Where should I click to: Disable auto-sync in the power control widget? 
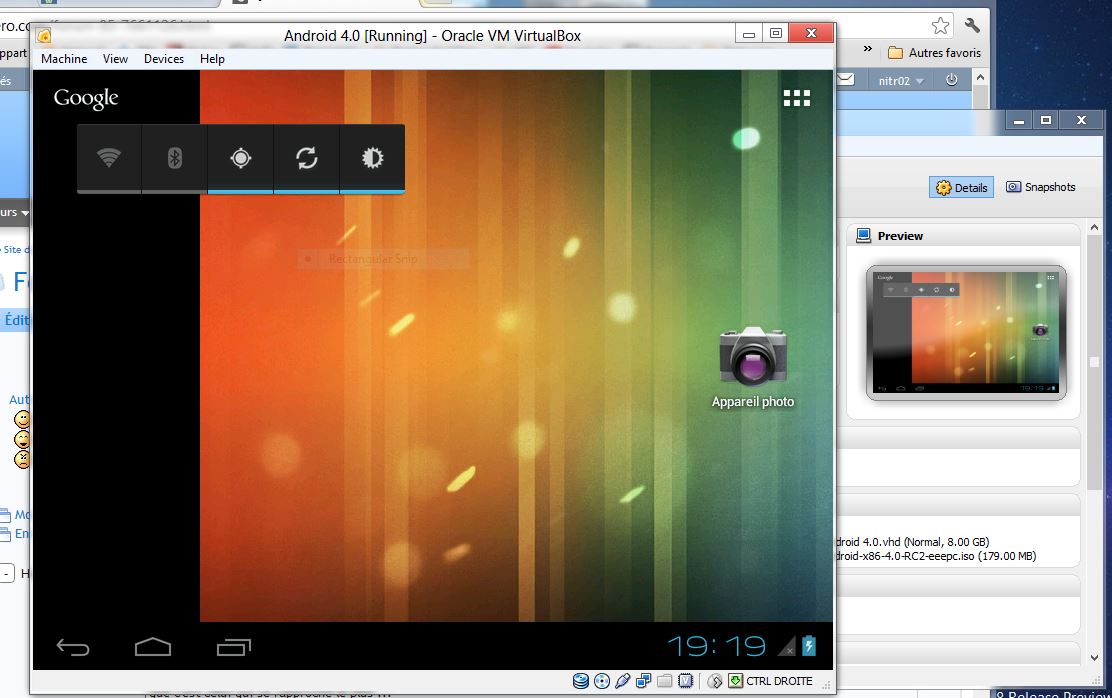click(x=306, y=158)
